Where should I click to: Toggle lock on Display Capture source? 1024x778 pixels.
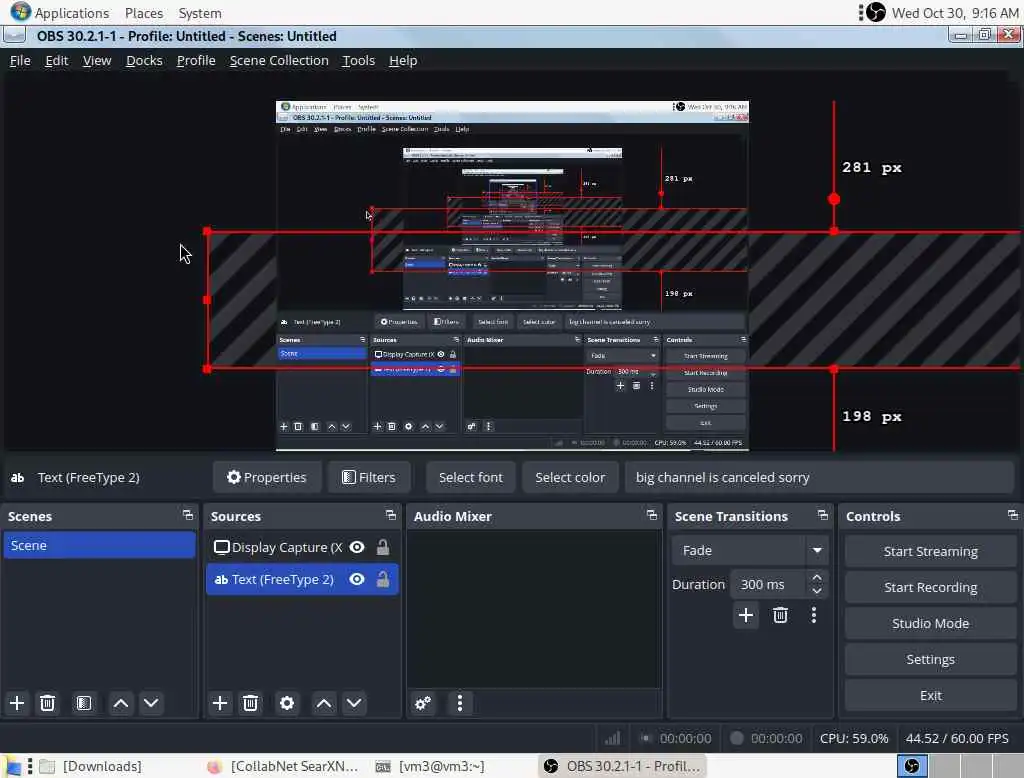coord(383,547)
